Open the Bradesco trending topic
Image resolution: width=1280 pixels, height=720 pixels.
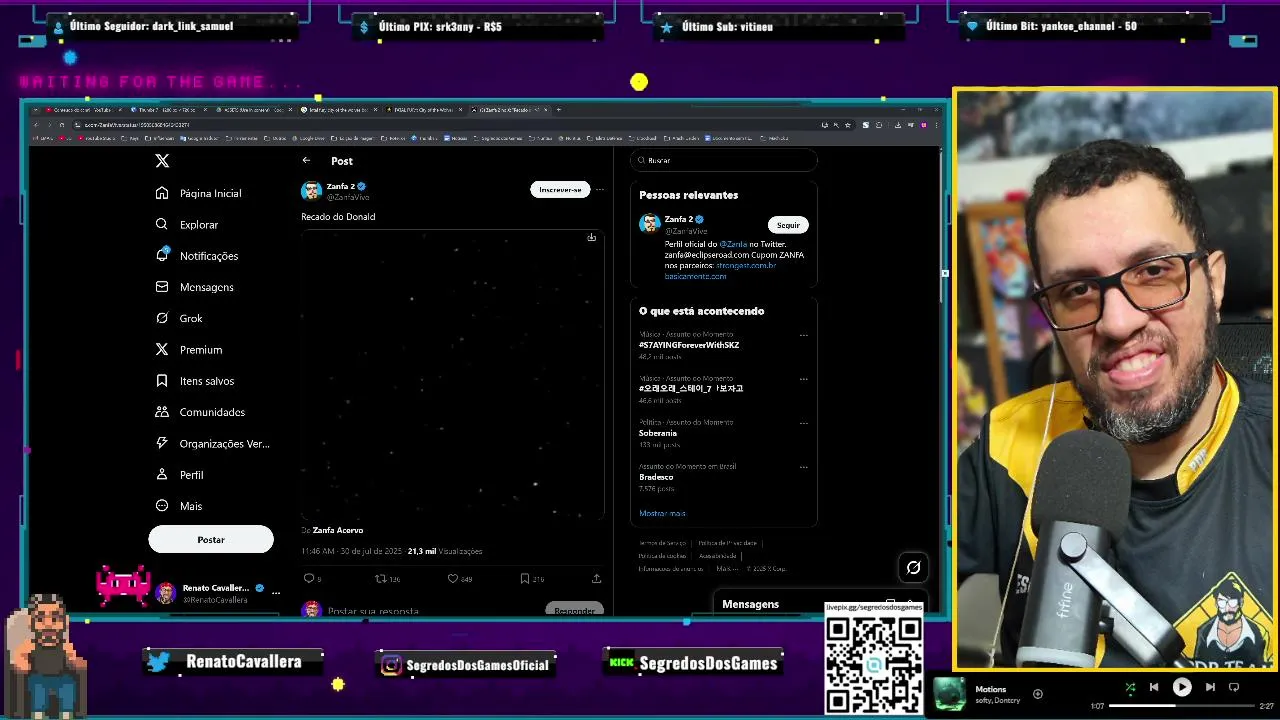[656, 477]
